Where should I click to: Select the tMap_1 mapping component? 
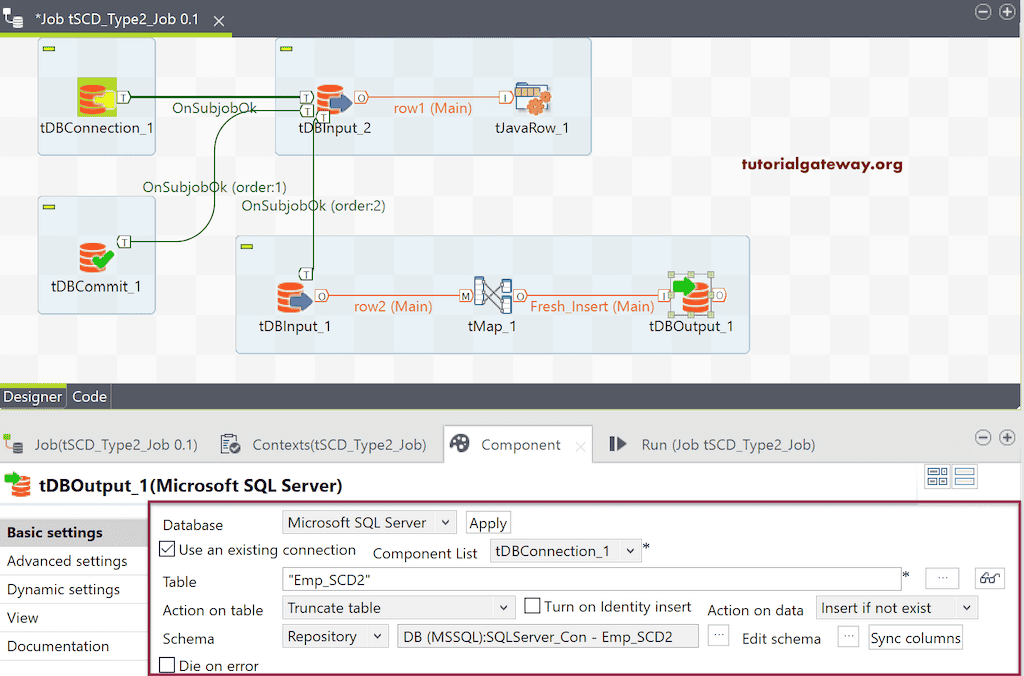[x=492, y=295]
